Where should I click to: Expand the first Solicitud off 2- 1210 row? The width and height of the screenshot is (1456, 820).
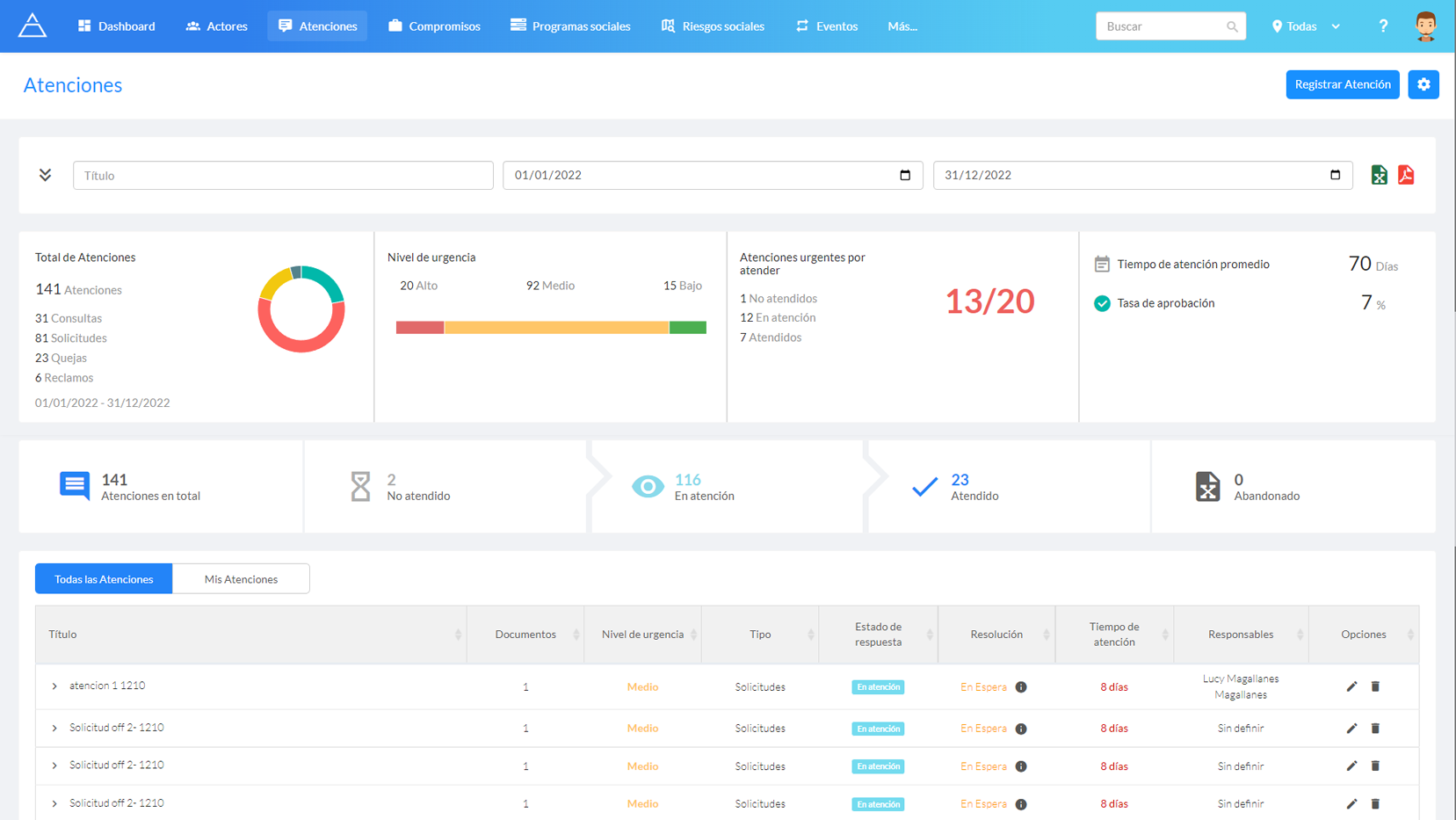coord(54,729)
